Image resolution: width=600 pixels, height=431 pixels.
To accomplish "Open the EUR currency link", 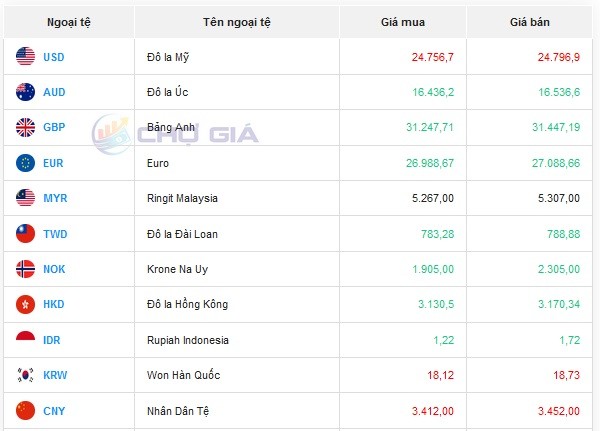I will pyautogui.click(x=54, y=163).
